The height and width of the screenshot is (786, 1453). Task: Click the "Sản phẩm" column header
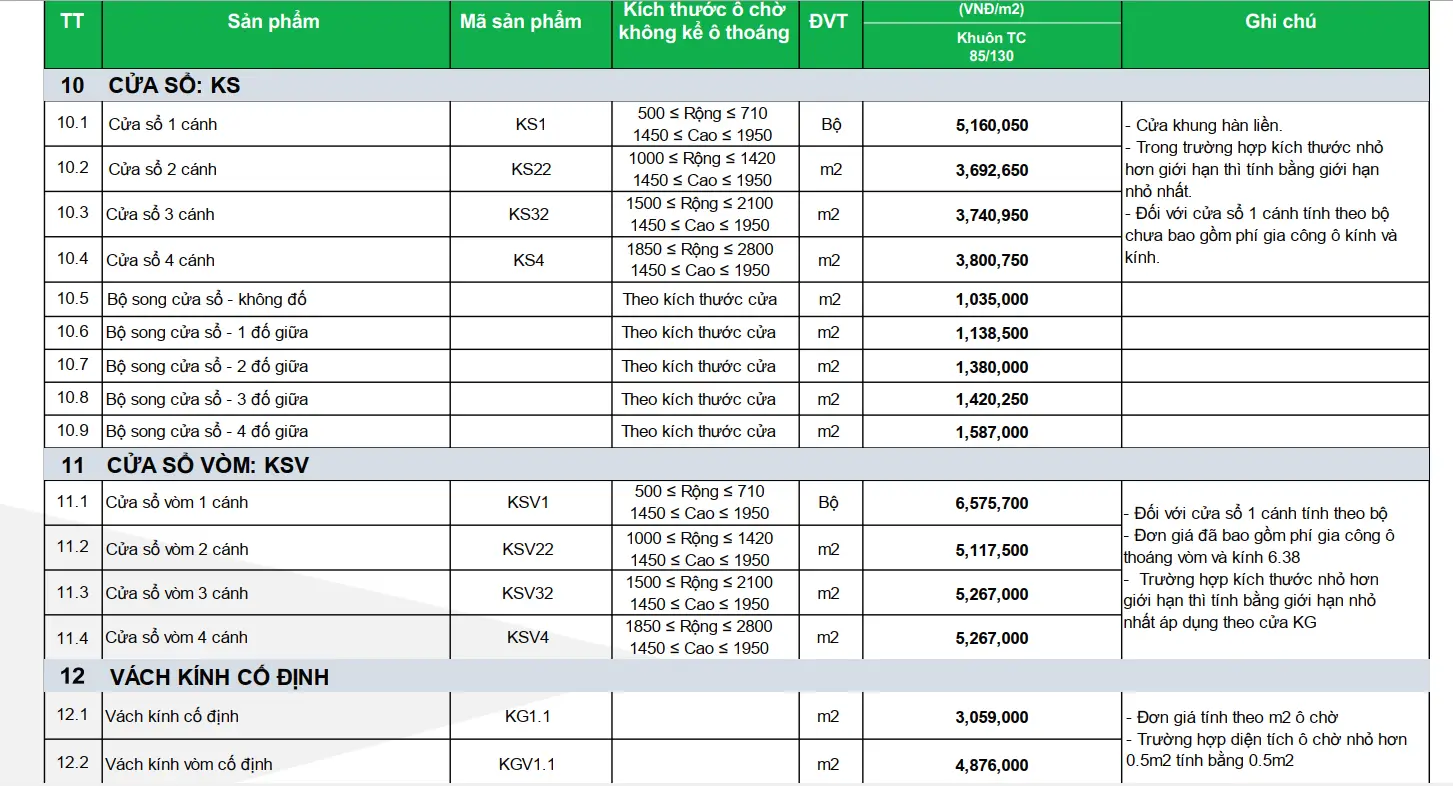pyautogui.click(x=274, y=21)
